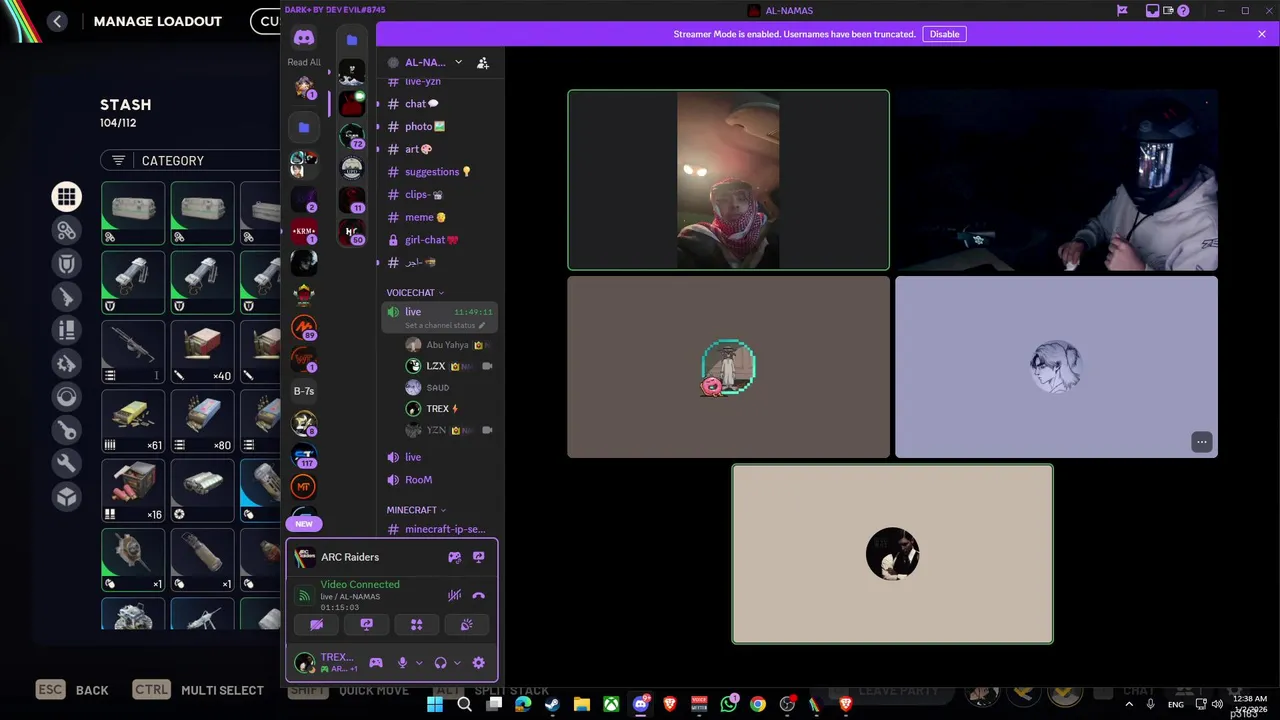Toggle noise suppression icon in voice panel
The width and height of the screenshot is (1280, 720).
454,595
